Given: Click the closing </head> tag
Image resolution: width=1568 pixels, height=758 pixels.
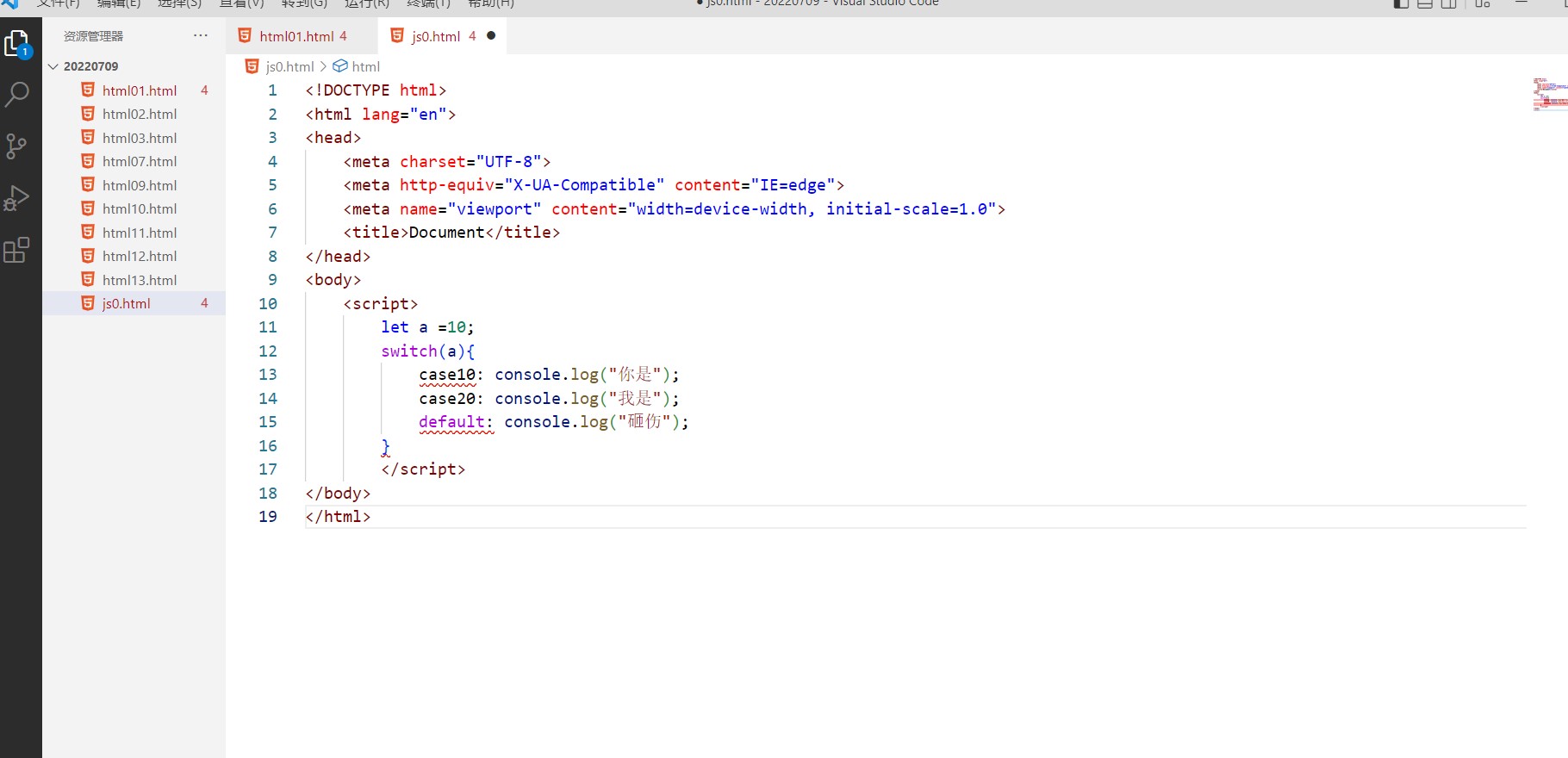Looking at the screenshot, I should pos(338,257).
